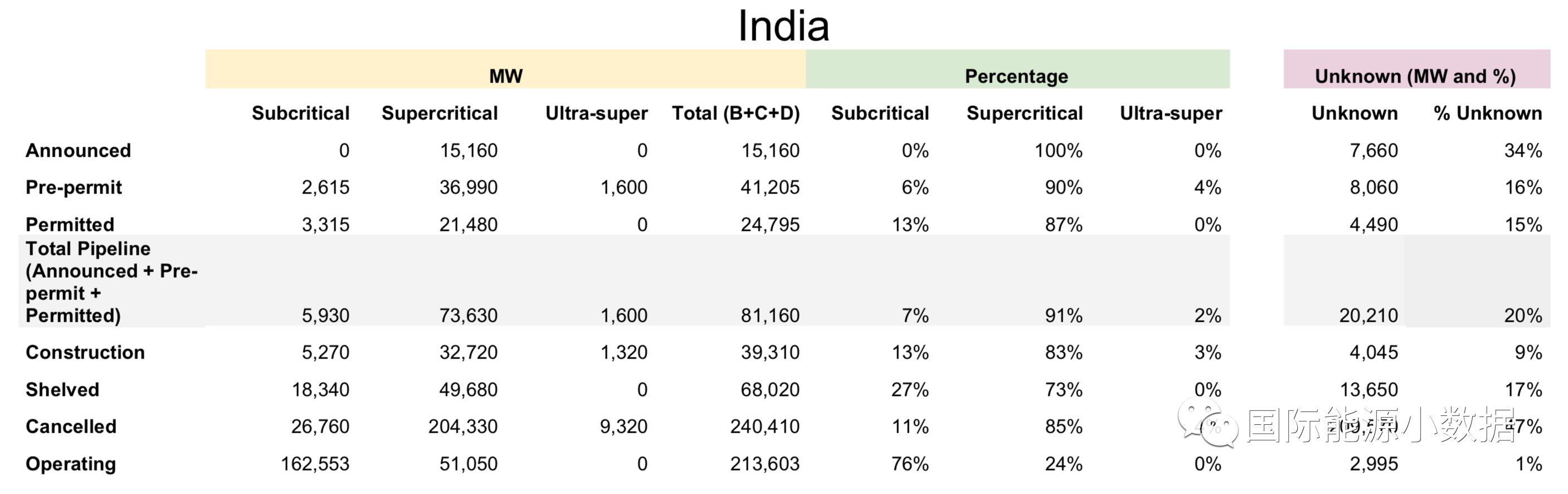1568x494 pixels.
Task: Click Total Pipeline total value 81,160
Action: click(x=770, y=316)
